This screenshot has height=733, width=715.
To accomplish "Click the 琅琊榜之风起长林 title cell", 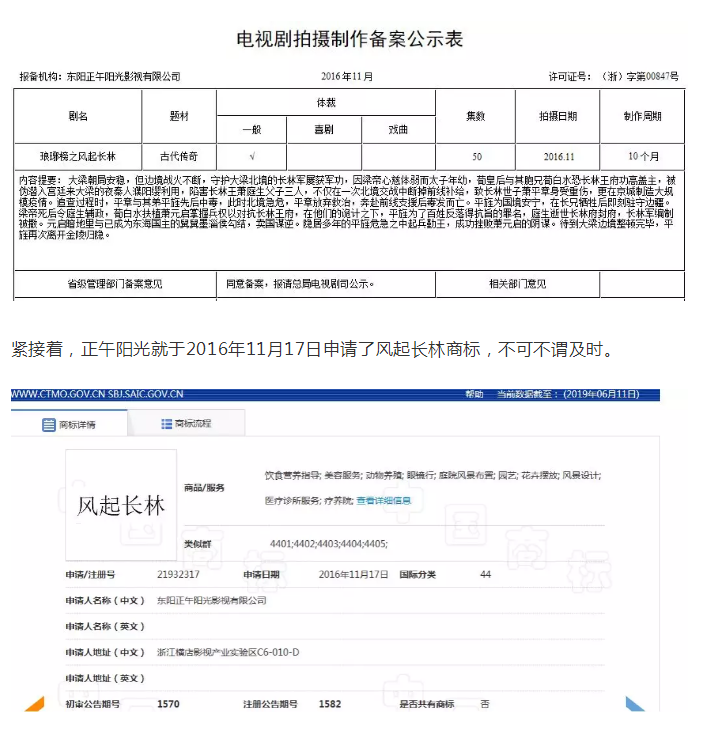I will 78,157.
